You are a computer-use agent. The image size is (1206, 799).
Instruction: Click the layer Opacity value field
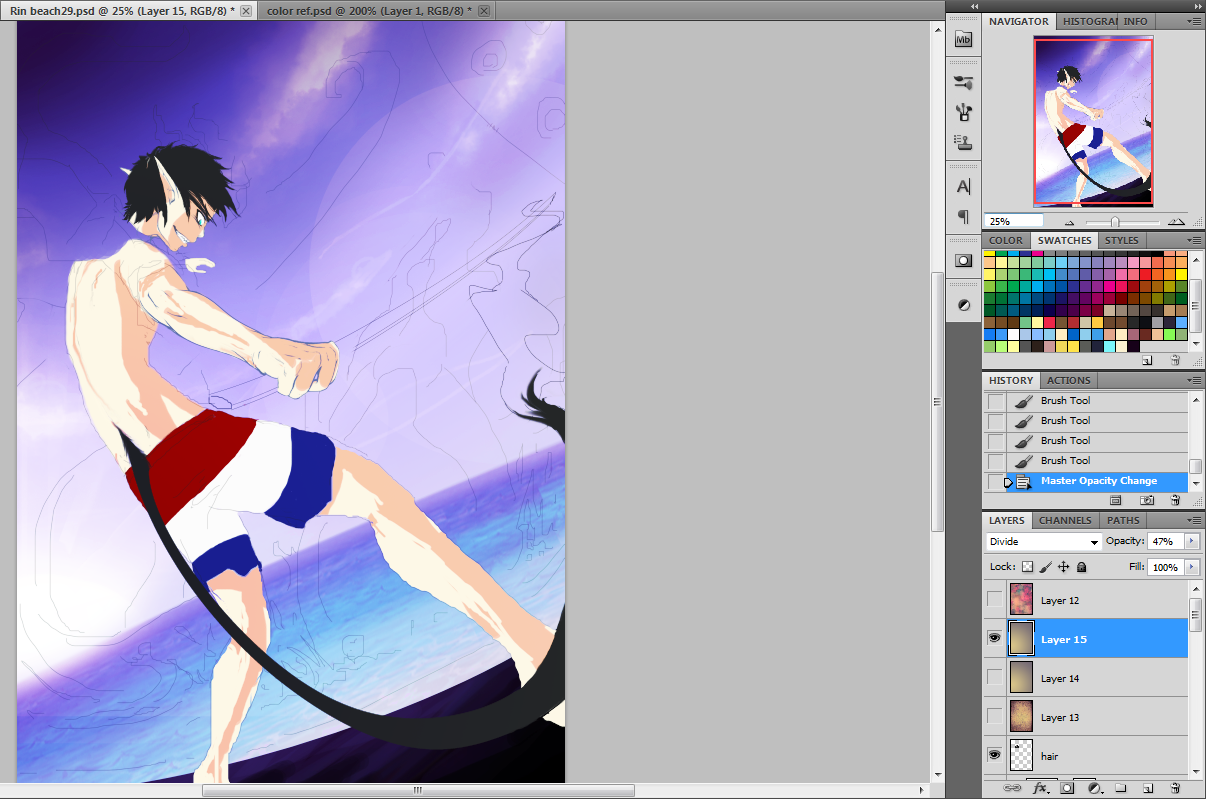pyautogui.click(x=1165, y=541)
